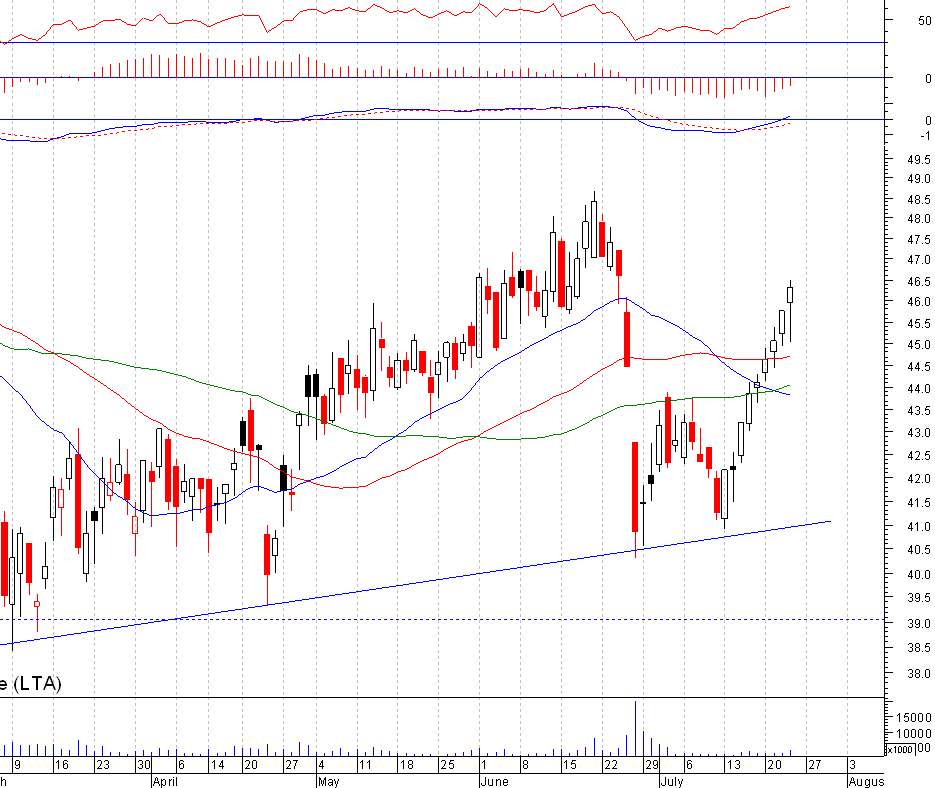Click the 18 date label in May
935x788 pixels.
tap(406, 765)
